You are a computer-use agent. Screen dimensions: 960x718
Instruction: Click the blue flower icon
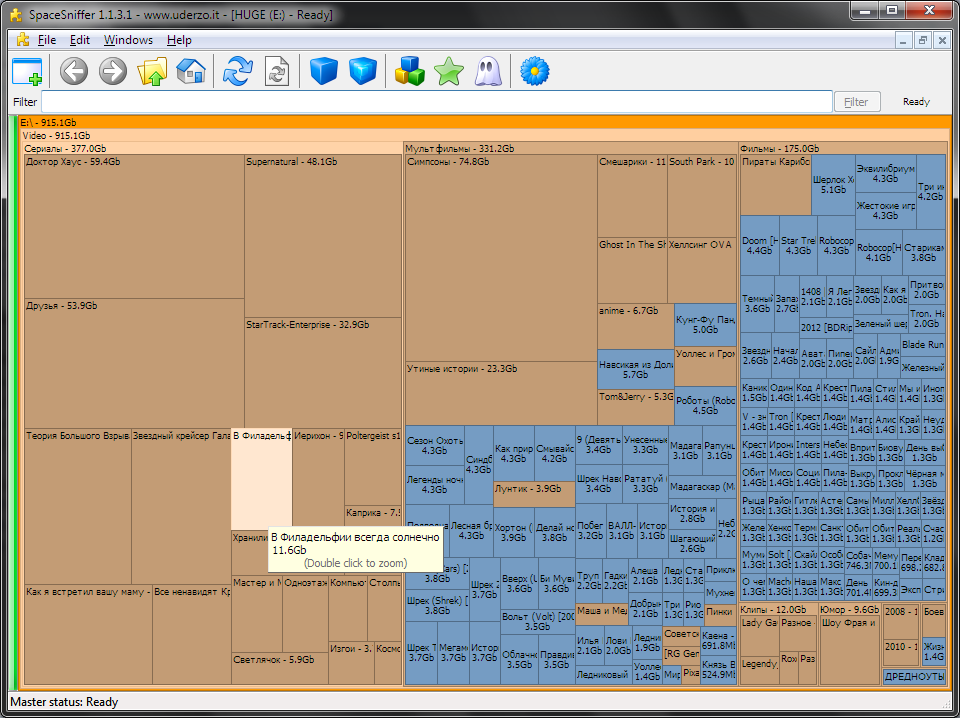[x=536, y=71]
